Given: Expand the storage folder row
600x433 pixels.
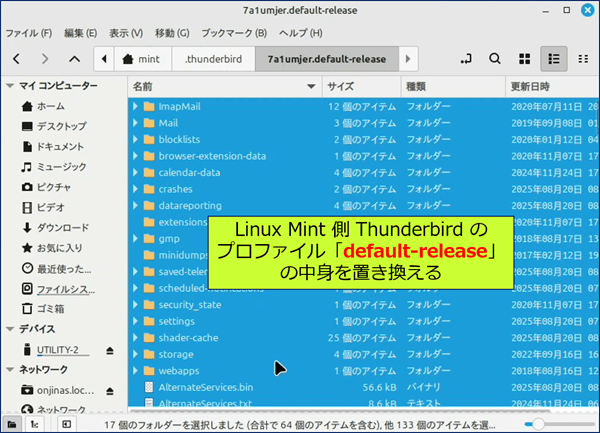Looking at the screenshot, I should coord(135,354).
